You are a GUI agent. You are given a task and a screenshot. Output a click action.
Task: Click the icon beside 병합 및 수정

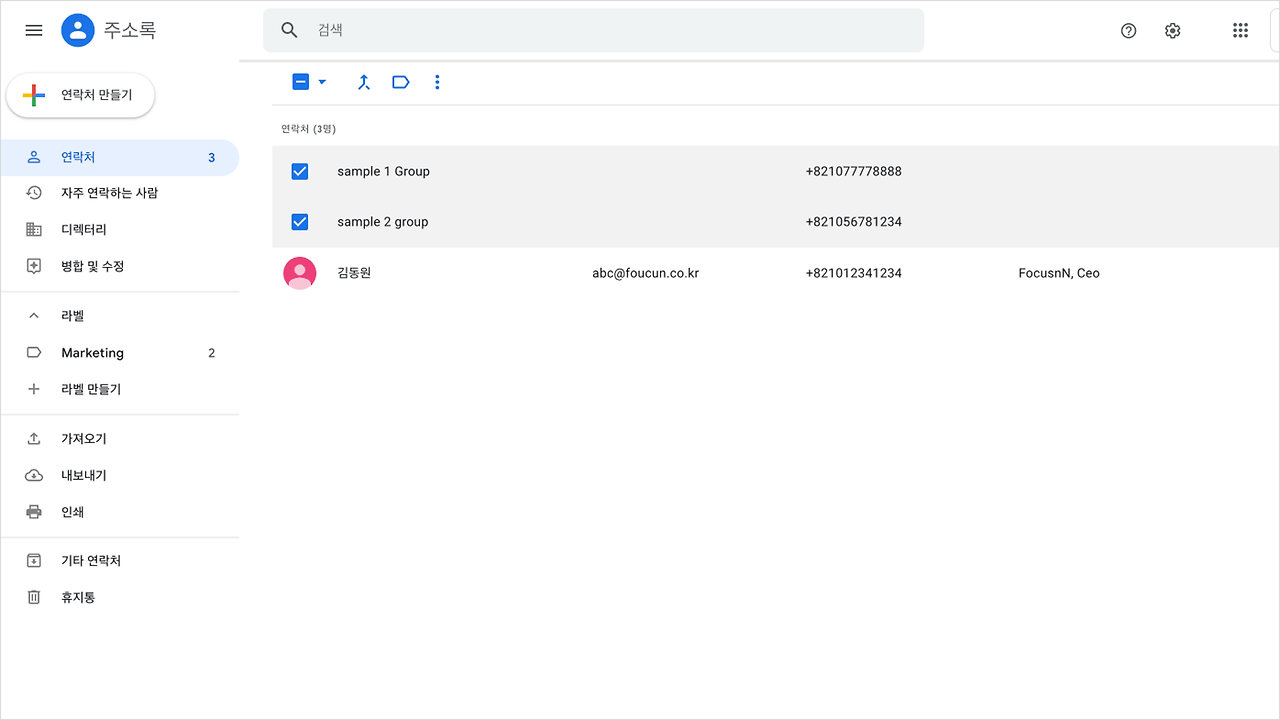34,266
